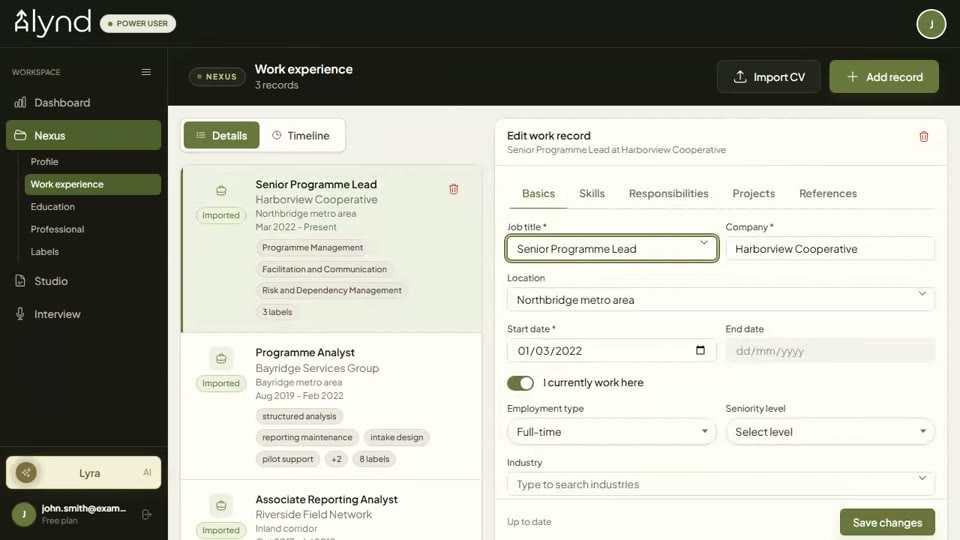Image resolution: width=960 pixels, height=540 pixels.
Task: Click the End date field
Action: point(830,351)
